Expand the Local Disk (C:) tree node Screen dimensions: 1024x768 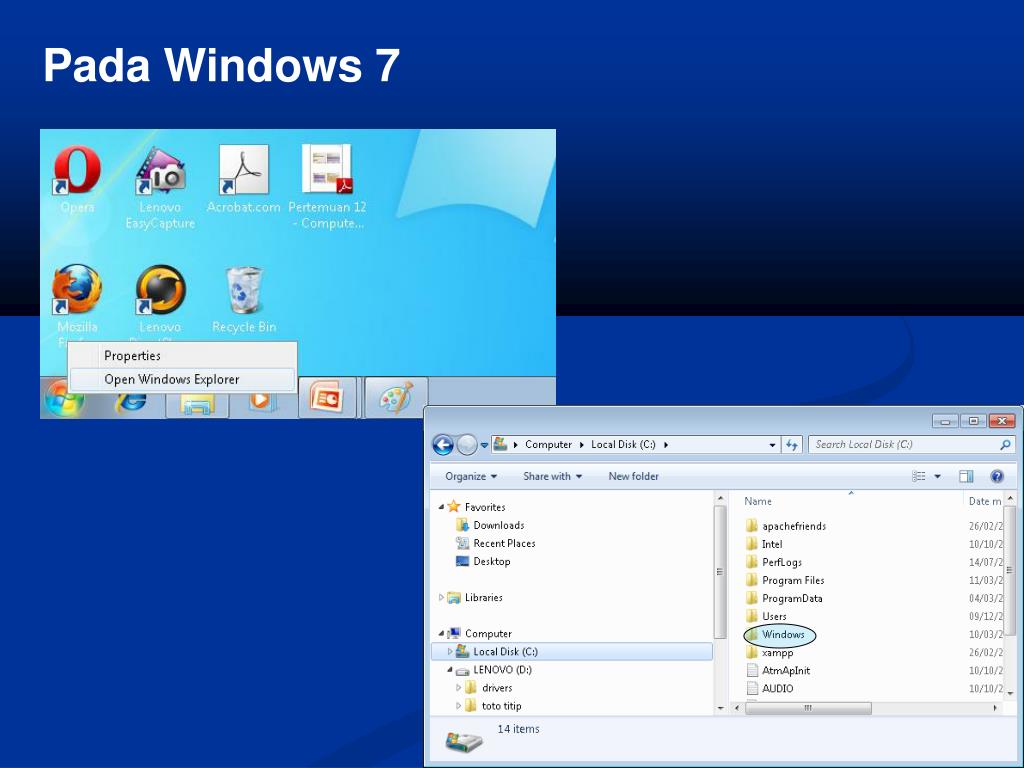coord(450,652)
